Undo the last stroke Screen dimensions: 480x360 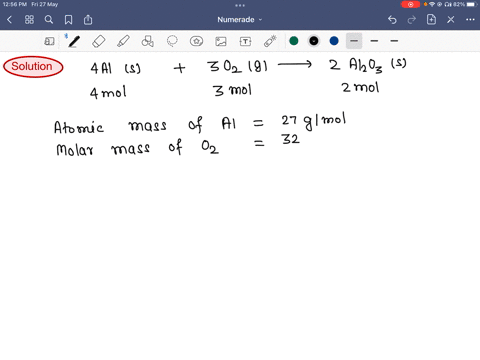(392, 20)
